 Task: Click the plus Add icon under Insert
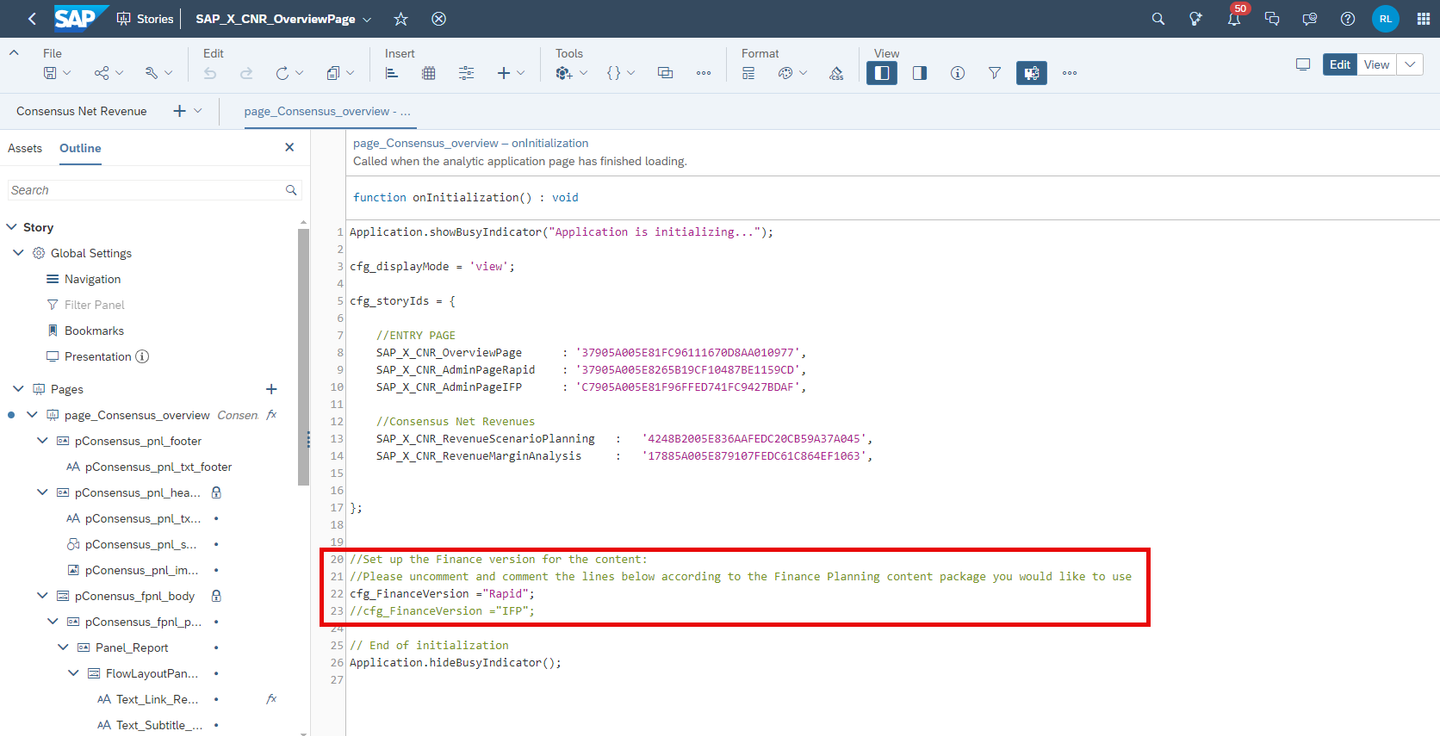pyautogui.click(x=504, y=73)
